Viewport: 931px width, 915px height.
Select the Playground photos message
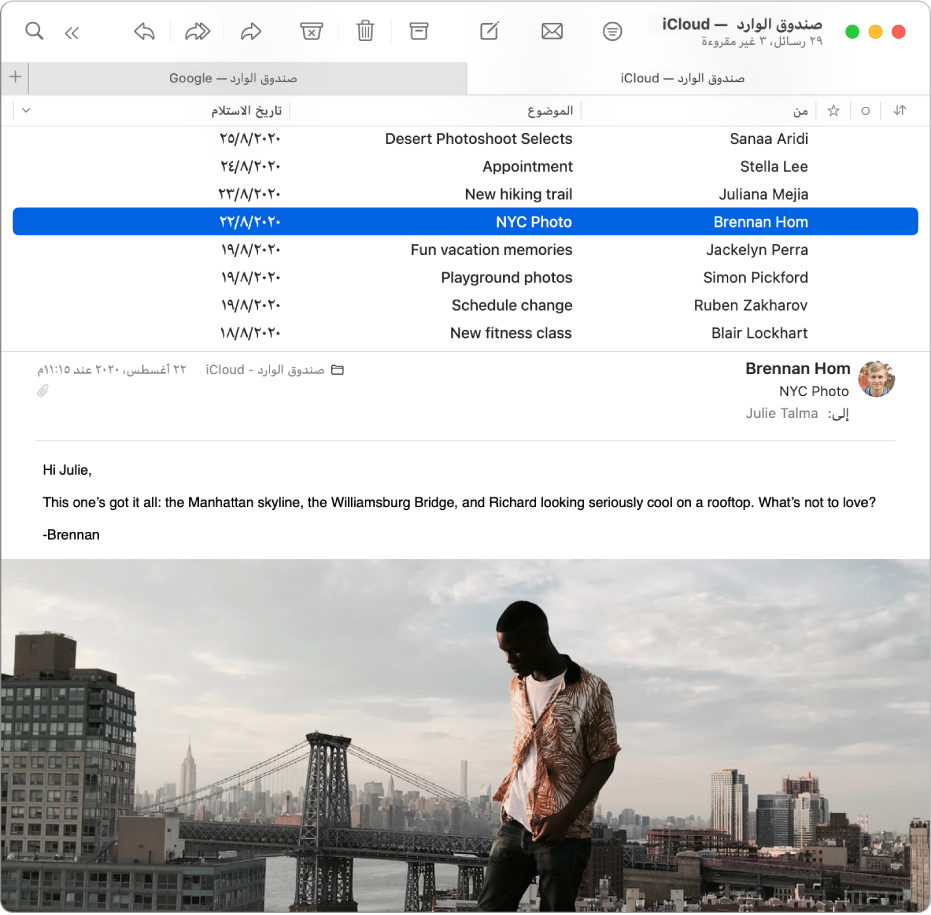click(x=466, y=278)
